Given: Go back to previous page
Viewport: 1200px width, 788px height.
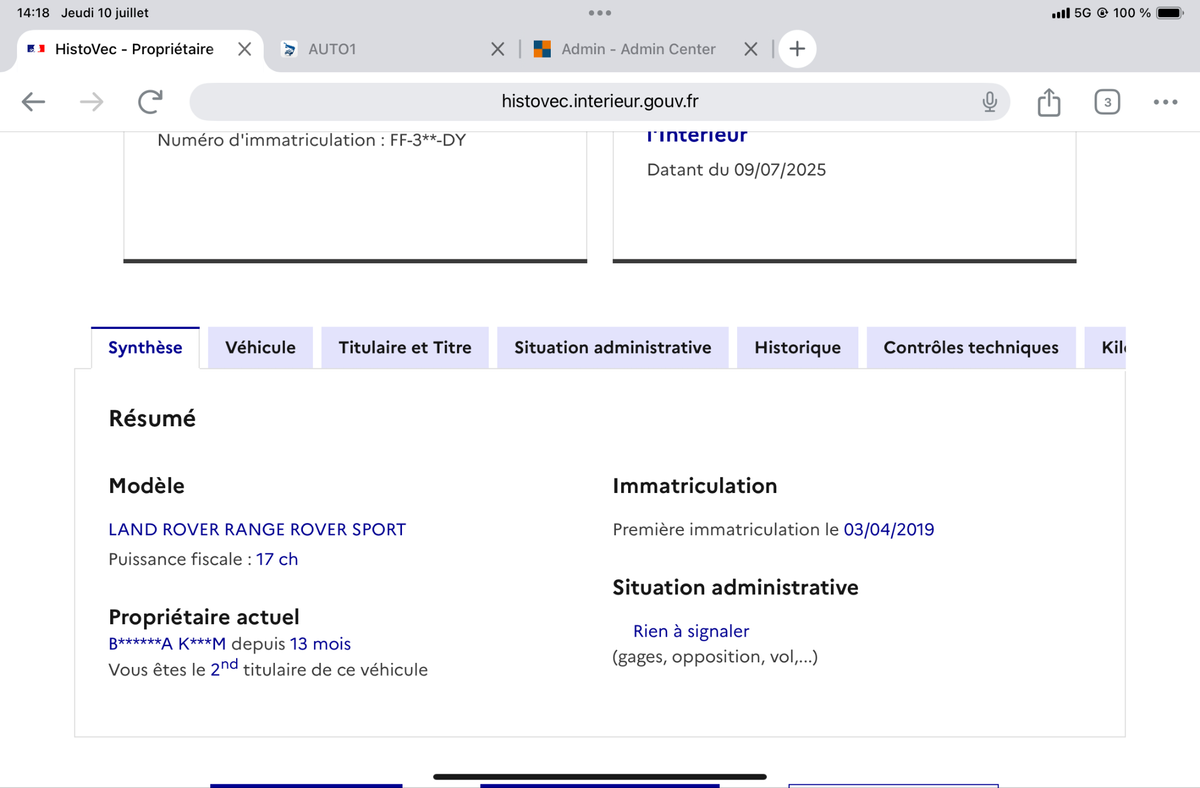Looking at the screenshot, I should pyautogui.click(x=34, y=101).
